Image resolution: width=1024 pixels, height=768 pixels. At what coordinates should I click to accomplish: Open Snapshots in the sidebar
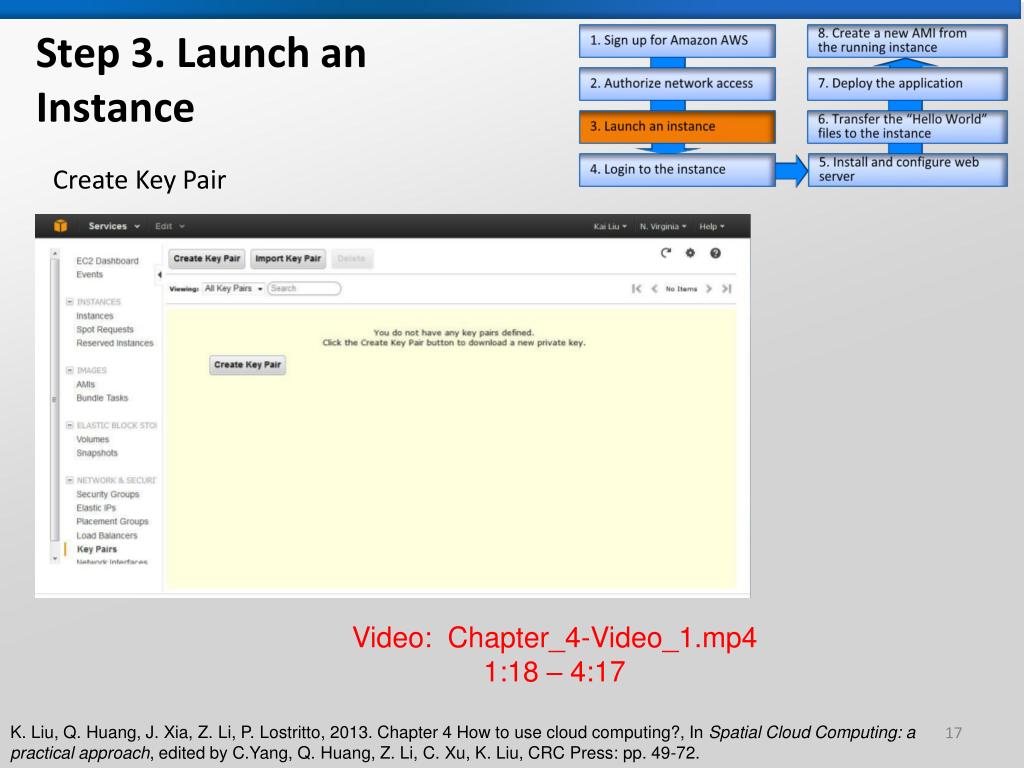point(97,453)
